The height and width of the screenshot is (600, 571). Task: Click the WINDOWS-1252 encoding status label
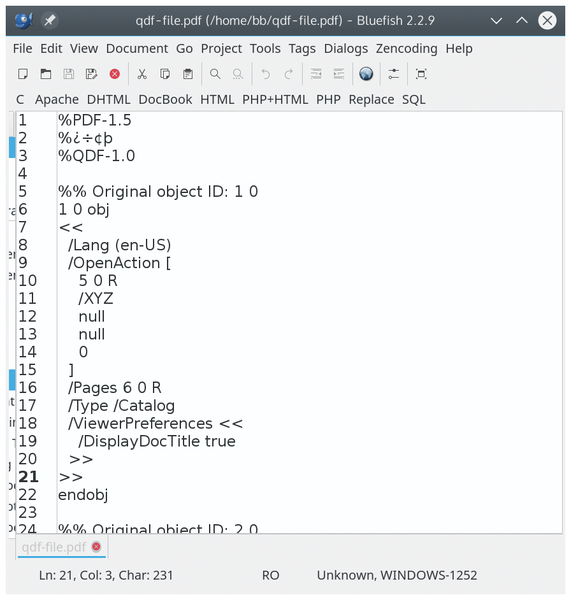click(429, 575)
